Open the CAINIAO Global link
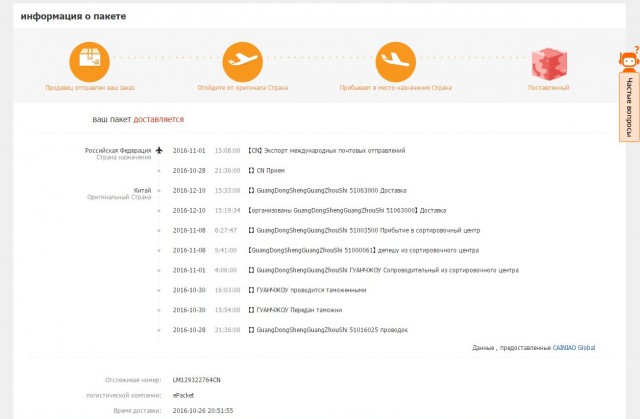Image resolution: width=640 pixels, height=419 pixels. point(574,348)
